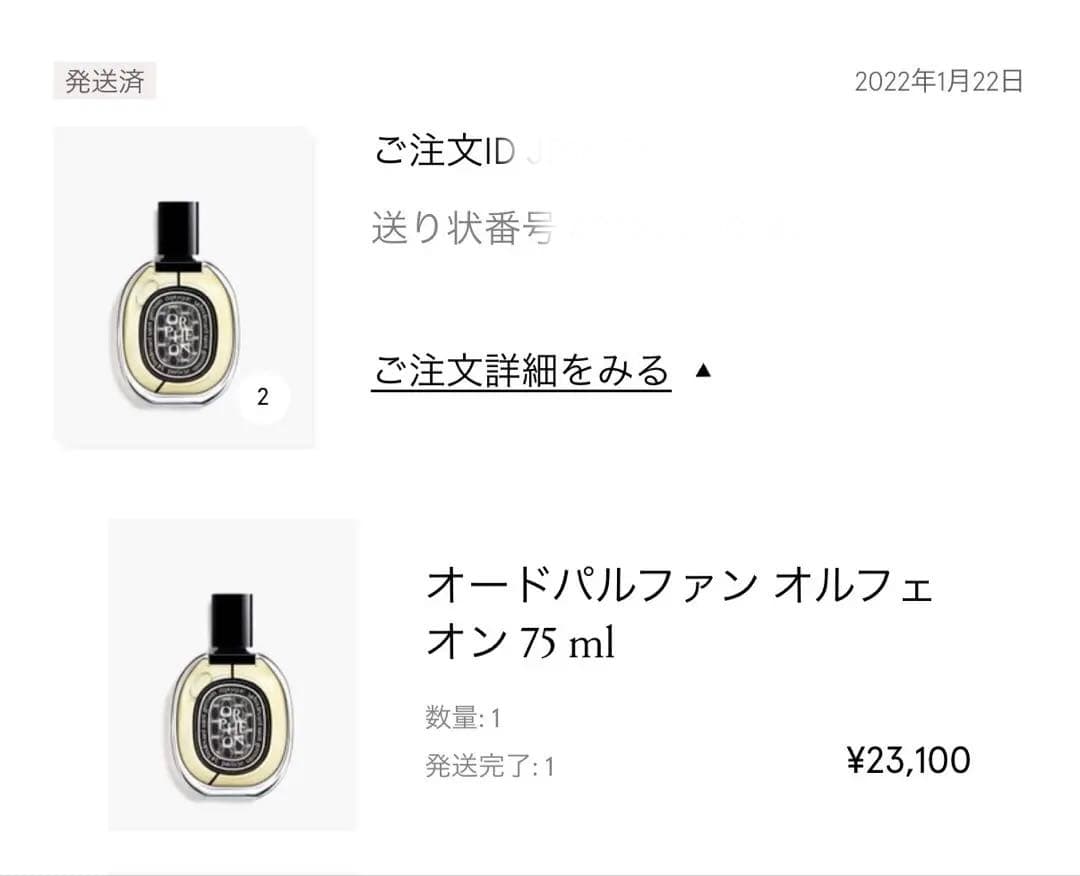The image size is (1080, 876).
Task: Click the item count badge showing 2
Action: click(x=263, y=397)
